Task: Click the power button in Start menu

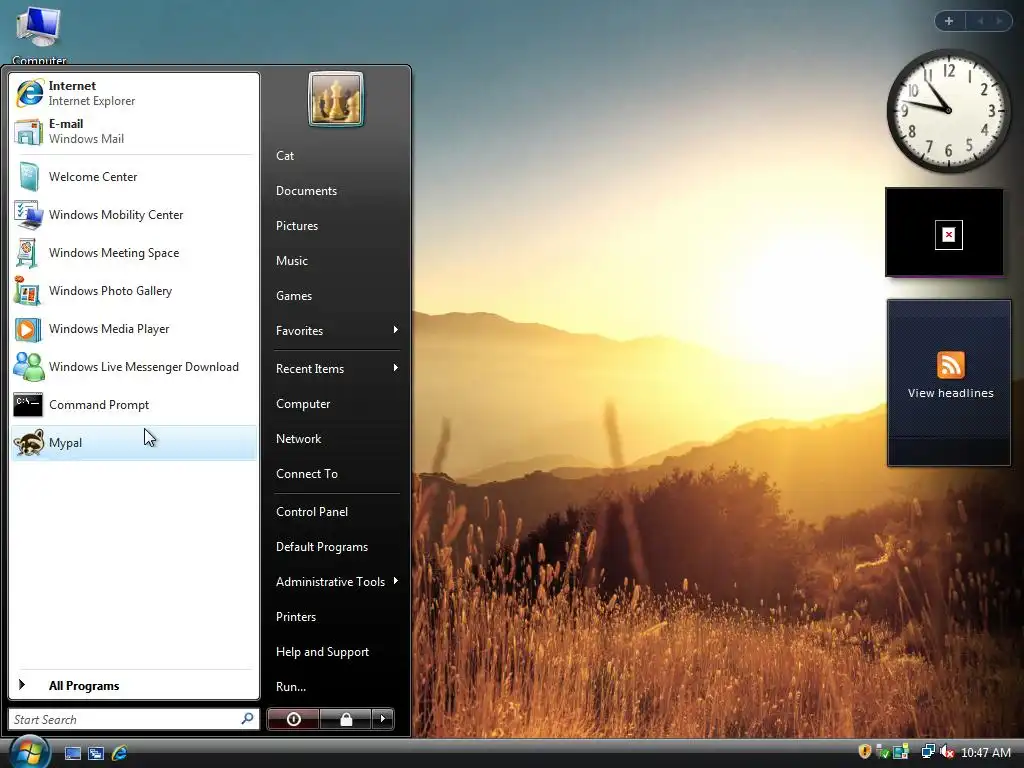Action: coord(293,719)
